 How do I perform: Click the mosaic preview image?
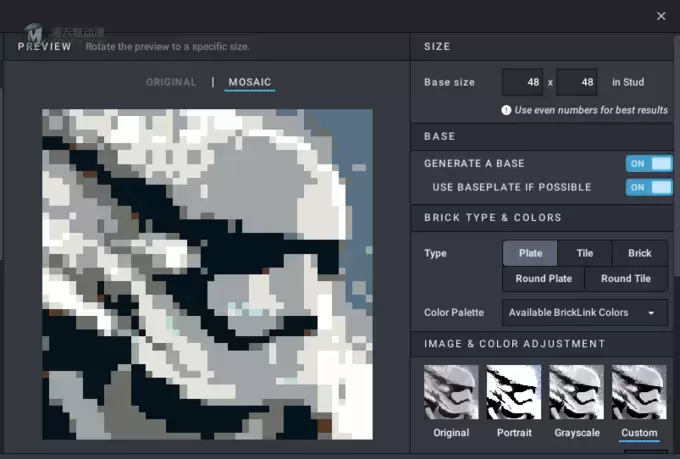click(x=207, y=274)
